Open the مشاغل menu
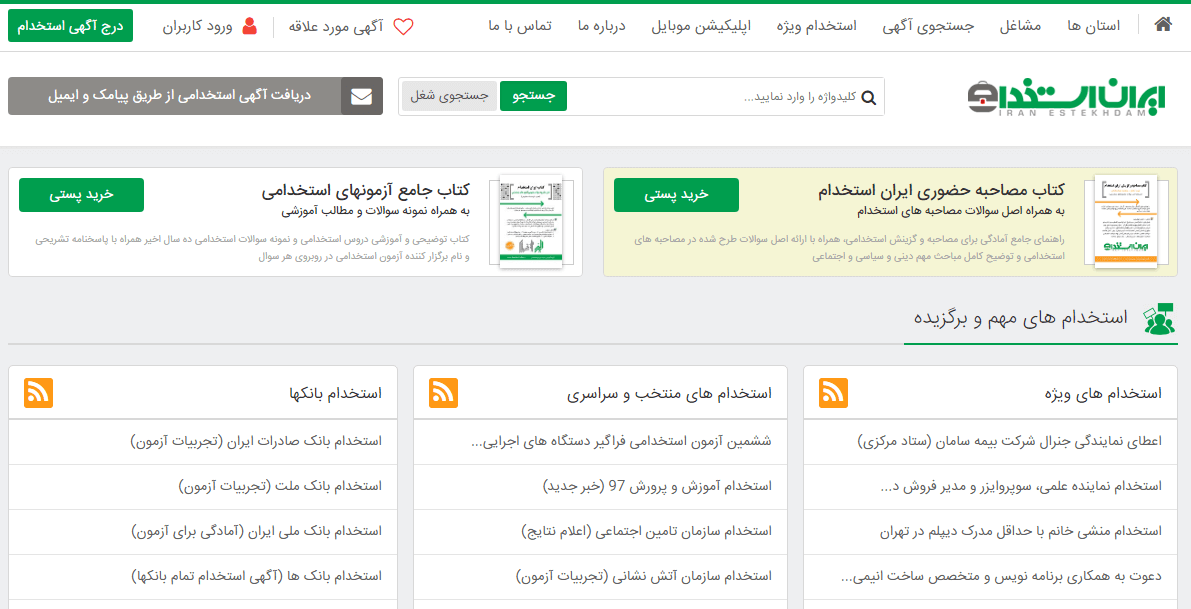The width and height of the screenshot is (1191, 609). tap(1022, 26)
